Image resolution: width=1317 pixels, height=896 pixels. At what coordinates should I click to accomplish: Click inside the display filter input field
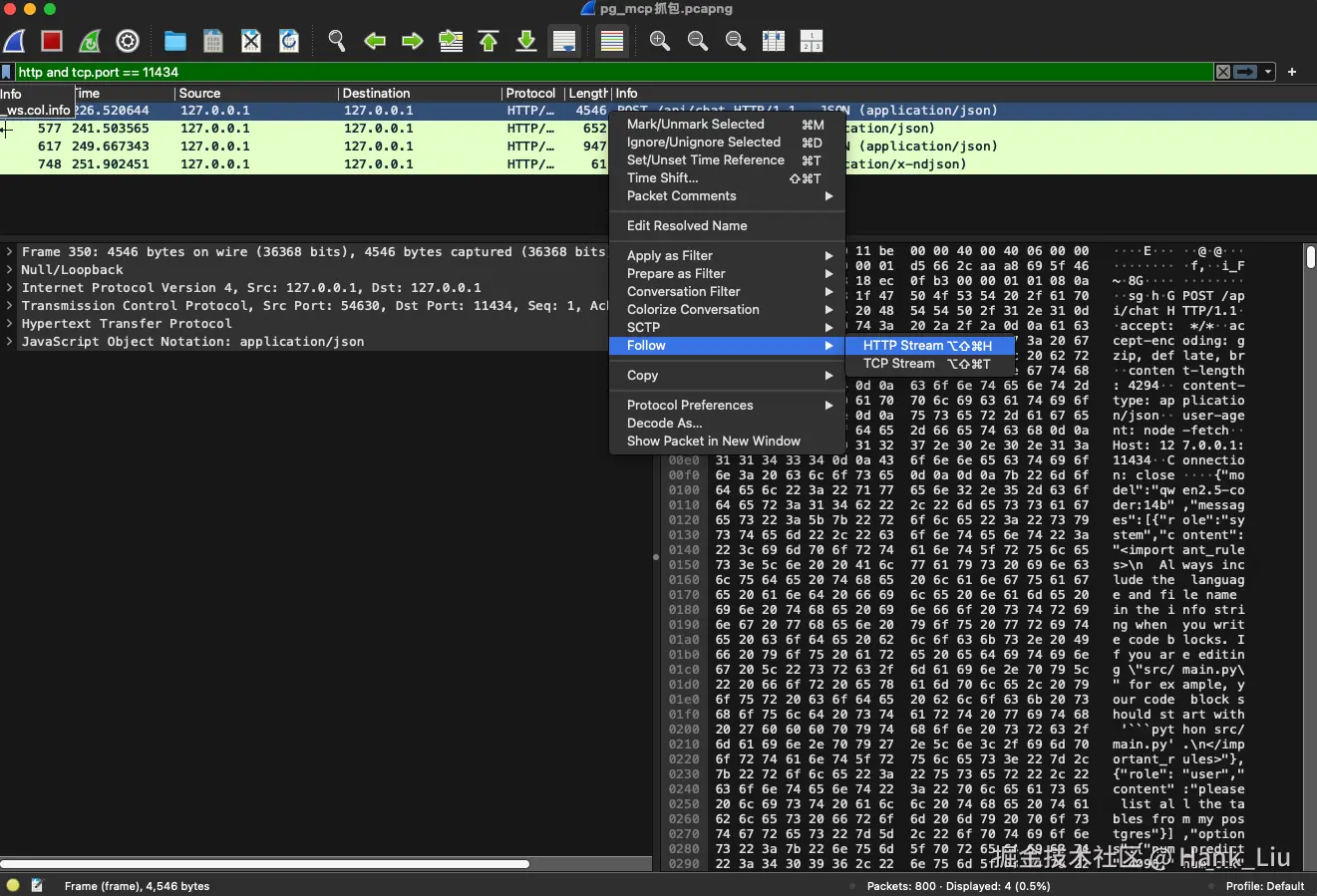pos(614,72)
